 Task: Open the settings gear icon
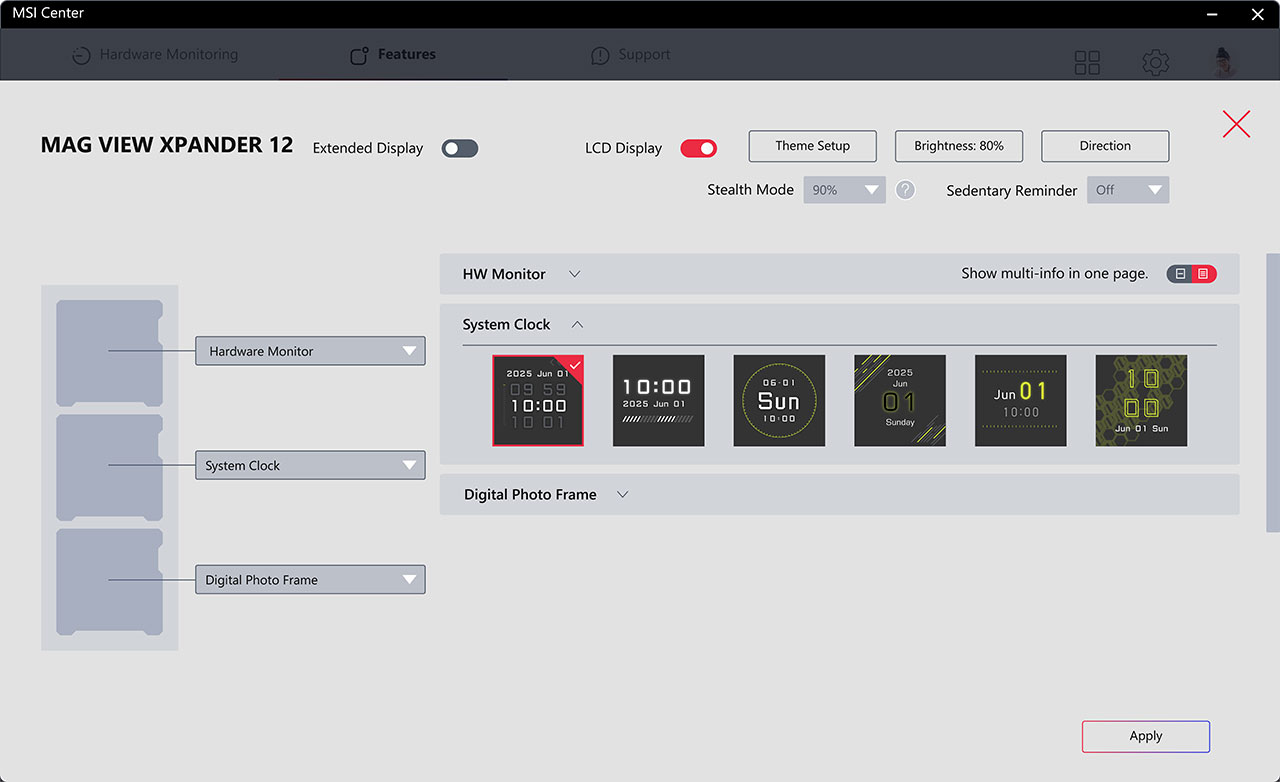tap(1156, 63)
